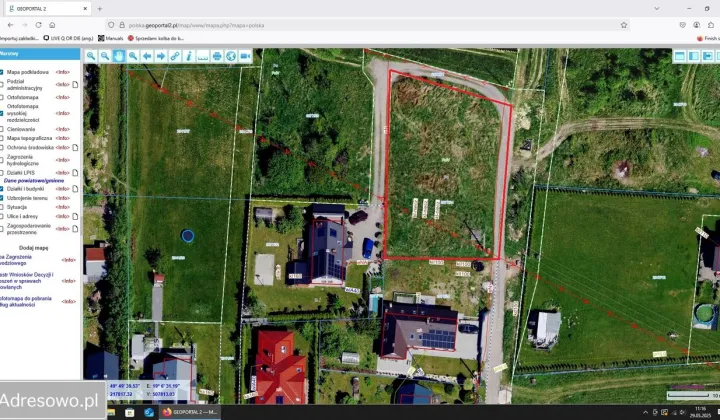This screenshot has width=720, height=420.
Task: Click the fourth magnifier search tool in map toolbar
Action: 133,56
